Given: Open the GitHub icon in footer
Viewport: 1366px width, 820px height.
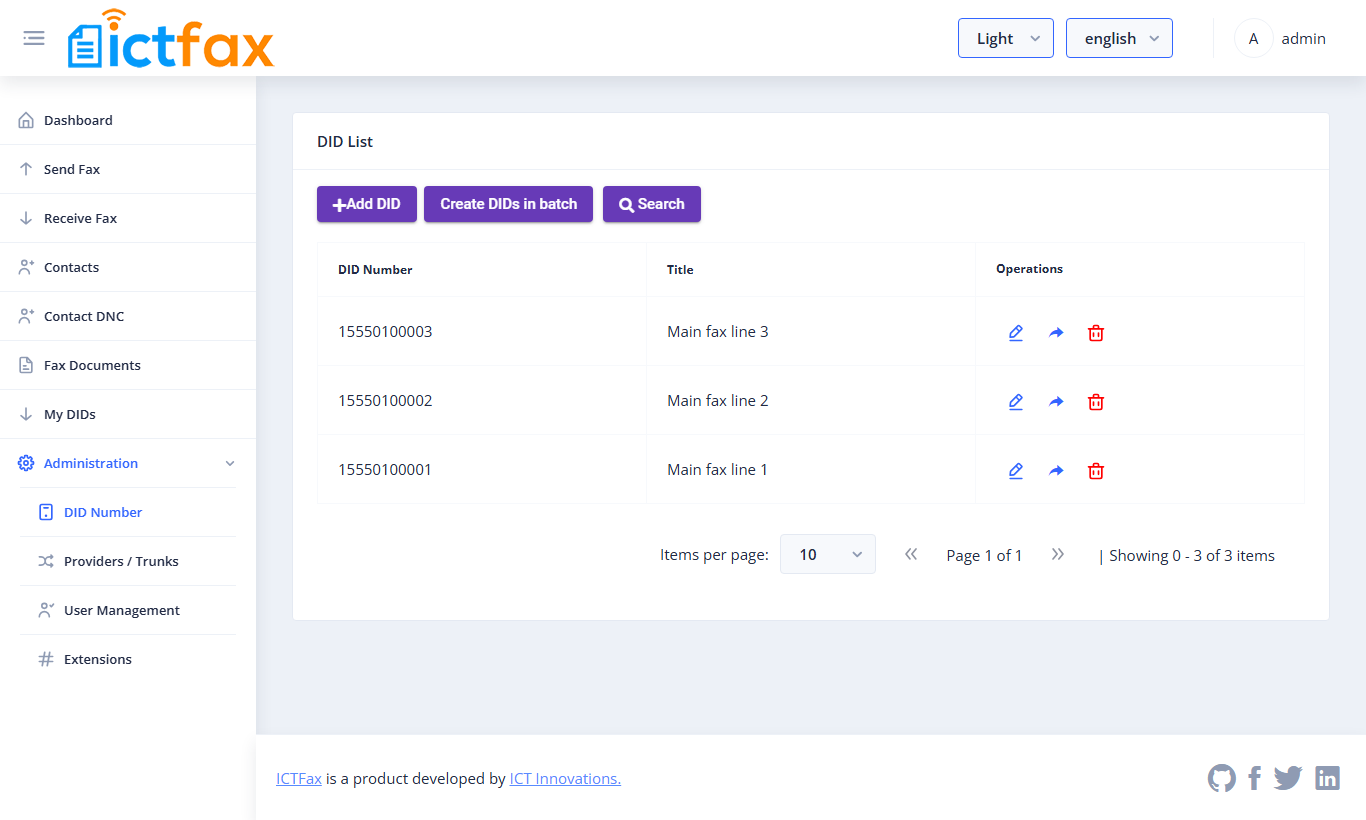Looking at the screenshot, I should tap(1222, 778).
